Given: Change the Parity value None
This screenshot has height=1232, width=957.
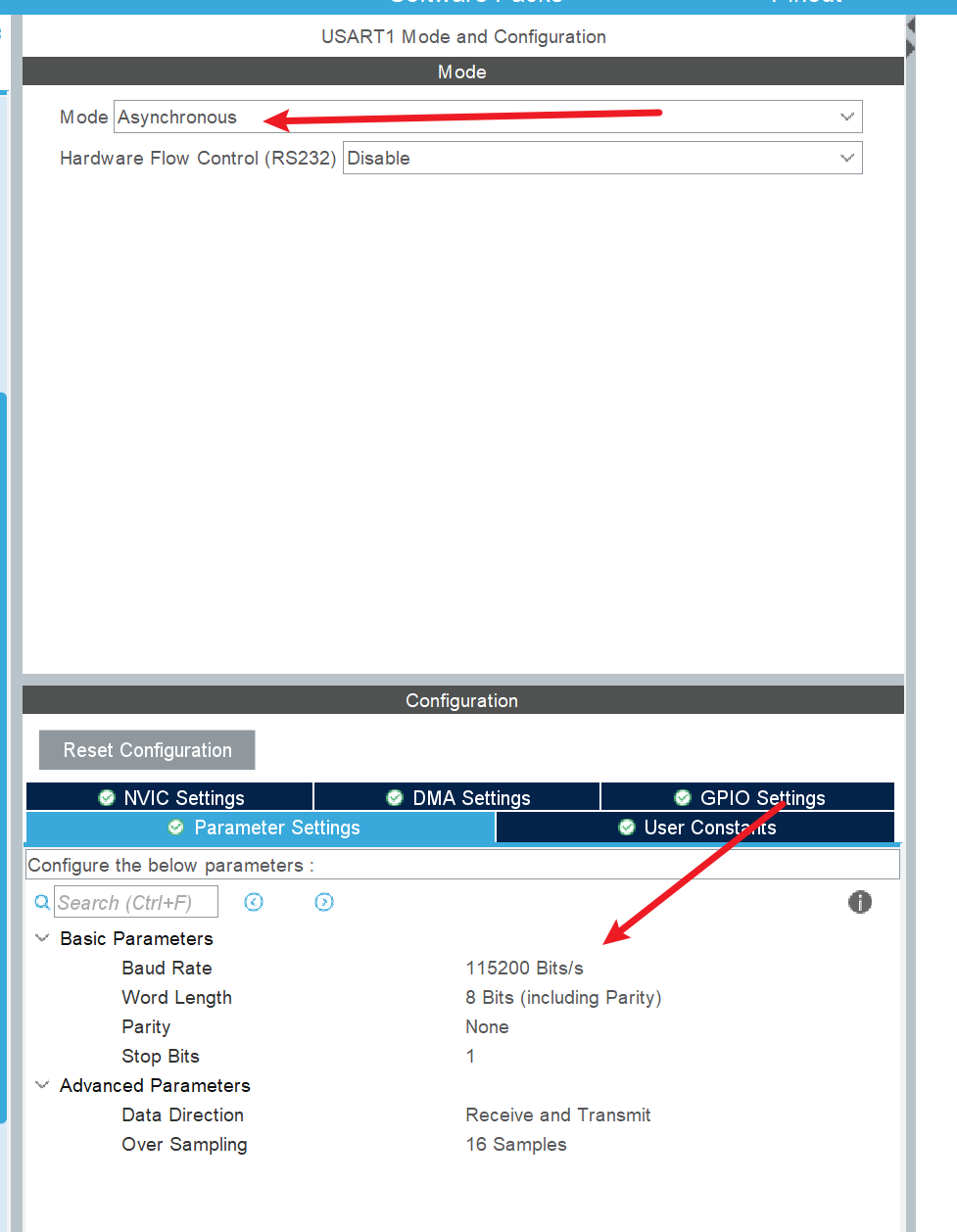Looking at the screenshot, I should (x=487, y=1027).
